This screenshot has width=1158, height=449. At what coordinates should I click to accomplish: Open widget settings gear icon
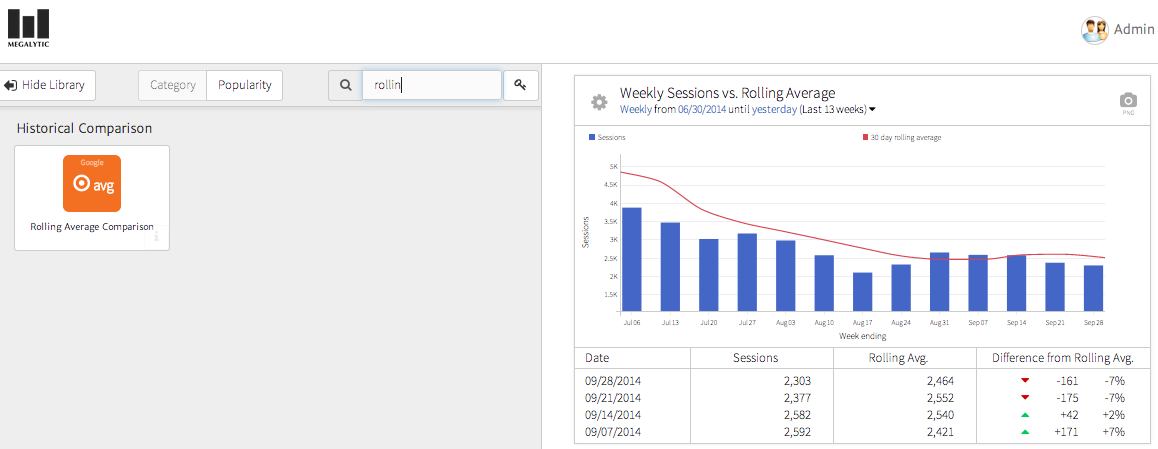pyautogui.click(x=599, y=102)
